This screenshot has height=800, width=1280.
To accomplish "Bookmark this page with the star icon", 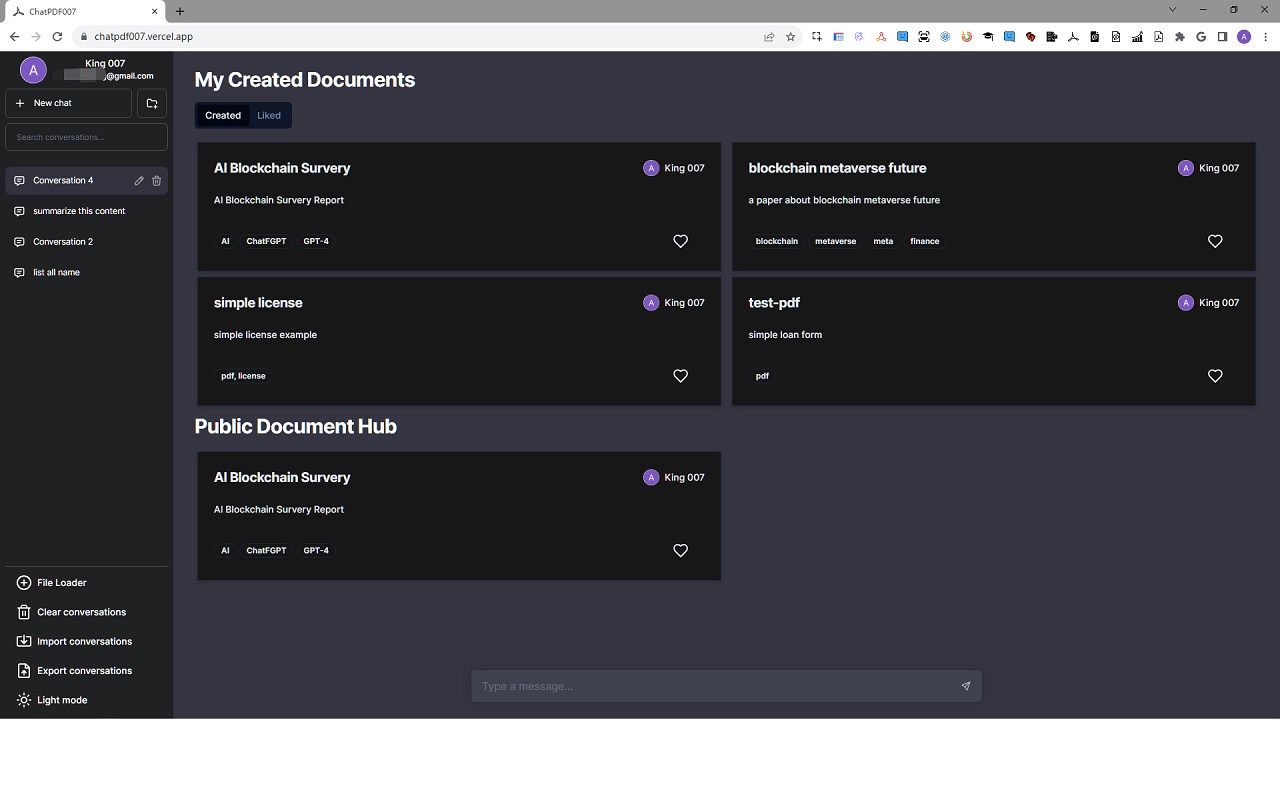I will tap(791, 37).
